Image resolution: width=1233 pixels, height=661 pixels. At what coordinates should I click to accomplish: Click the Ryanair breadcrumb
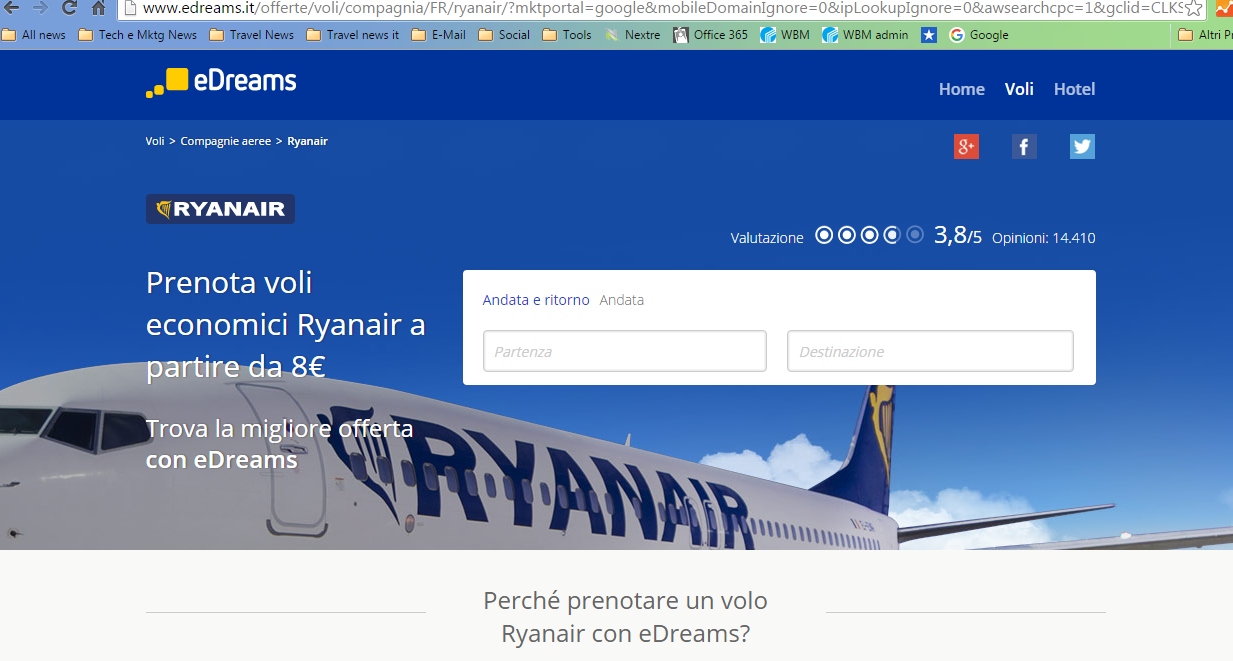click(x=308, y=141)
